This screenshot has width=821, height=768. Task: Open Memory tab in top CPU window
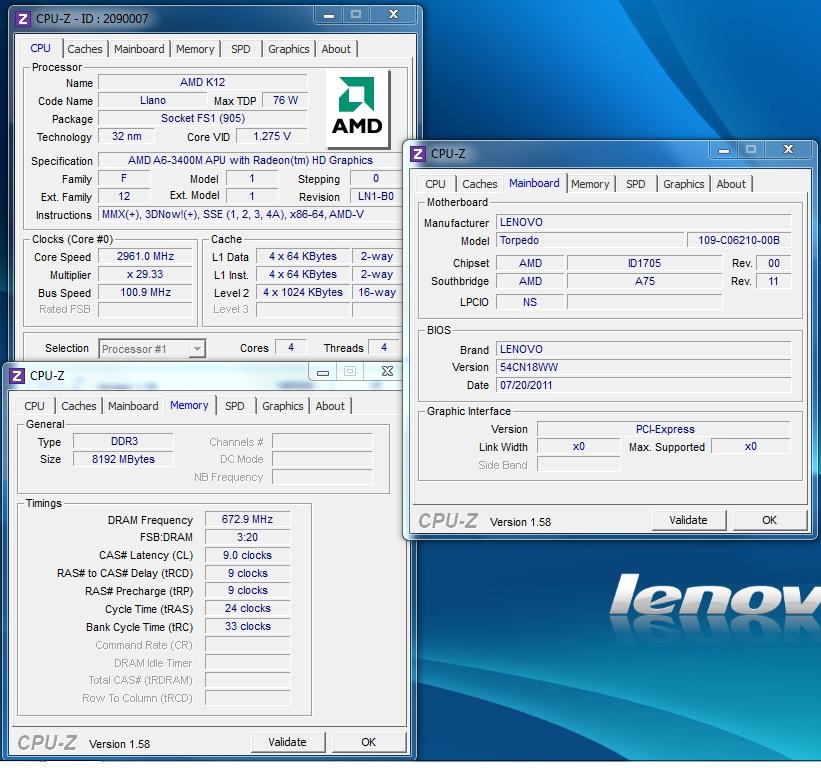[195, 49]
